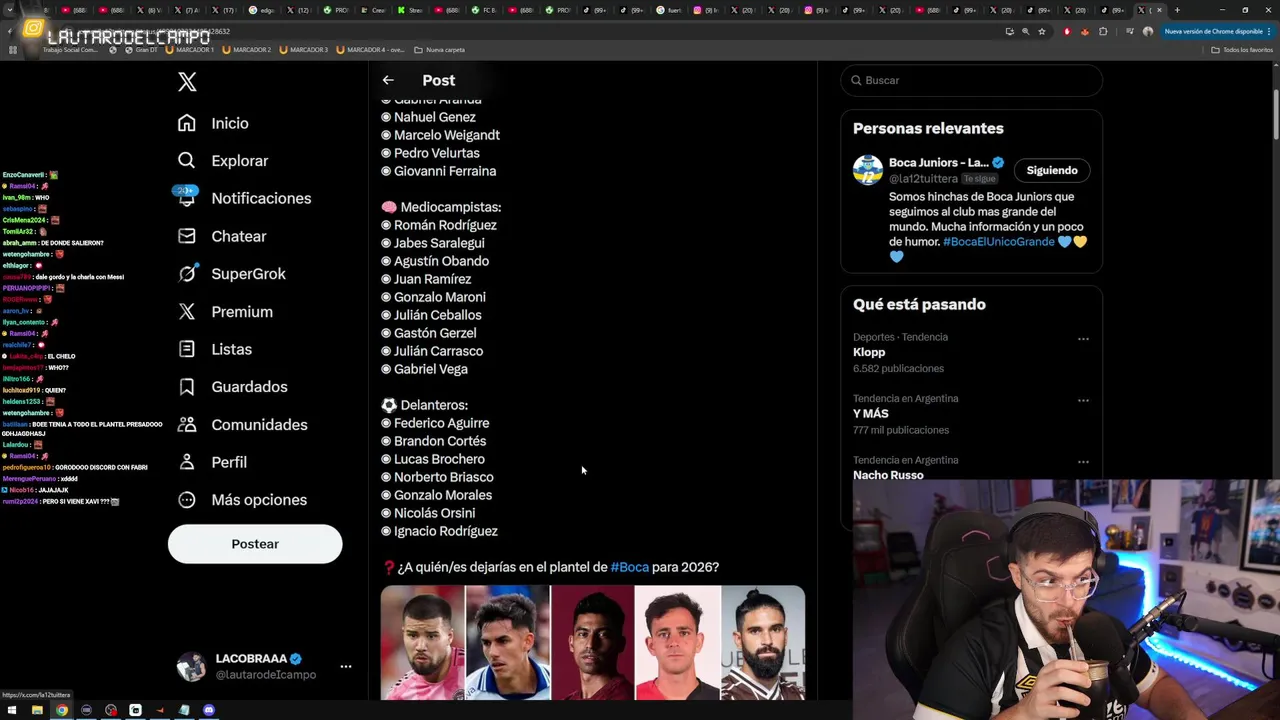Open #Boca hashtag link

pyautogui.click(x=630, y=567)
